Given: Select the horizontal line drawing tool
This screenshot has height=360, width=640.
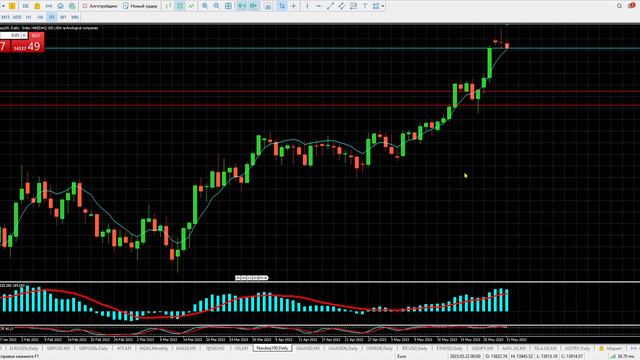Looking at the screenshot, I should pyautogui.click(x=319, y=6).
